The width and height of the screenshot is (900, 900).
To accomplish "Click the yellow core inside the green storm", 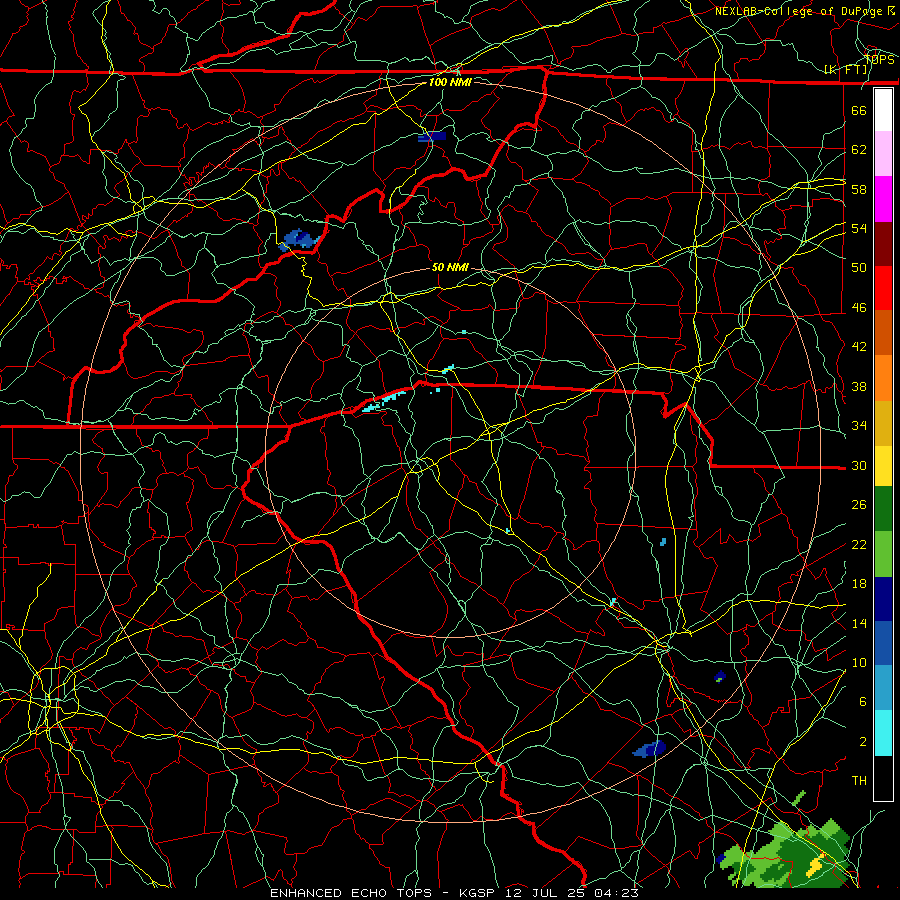I will 816,866.
